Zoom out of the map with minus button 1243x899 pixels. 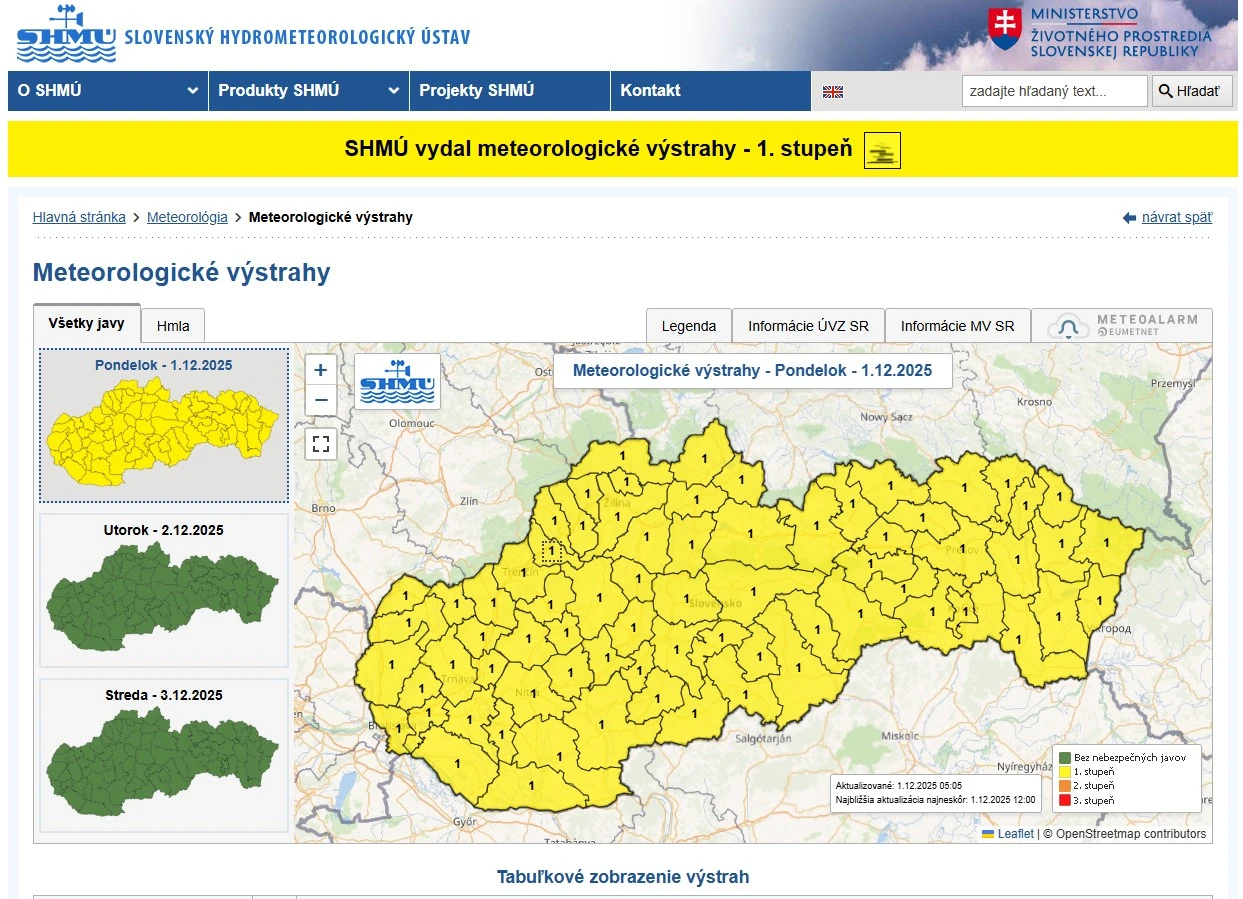tap(320, 401)
